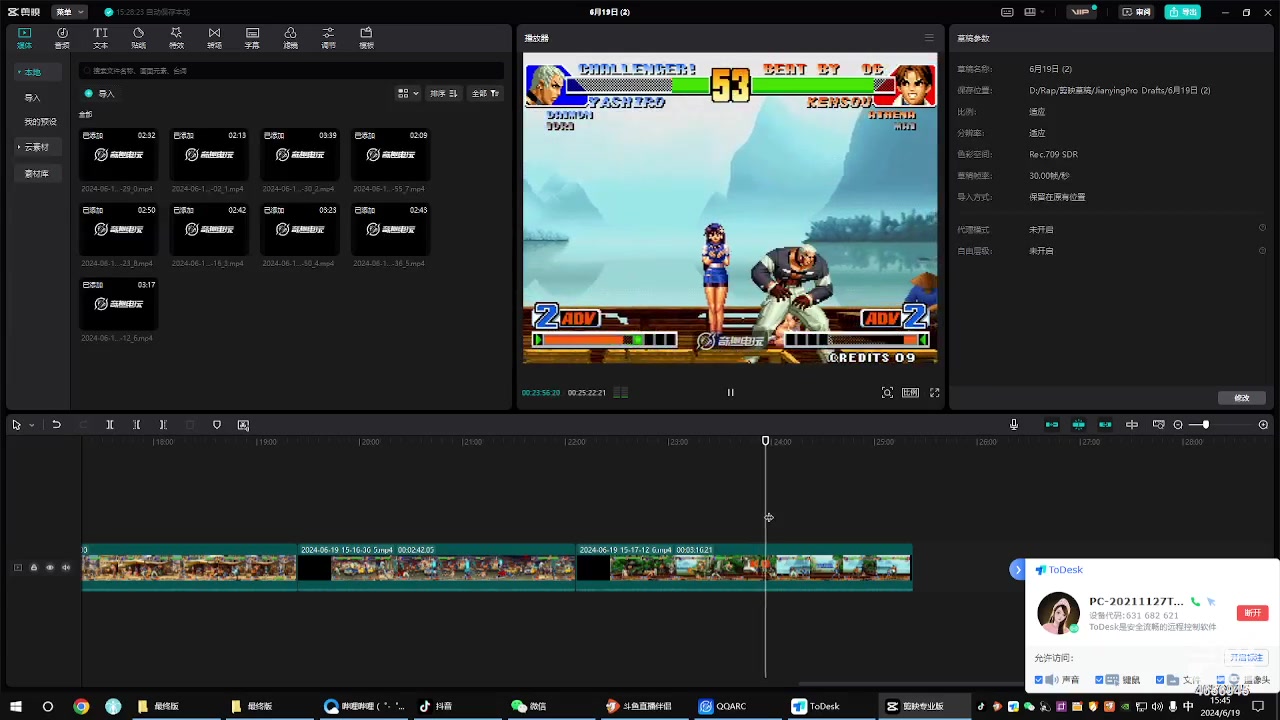Click the ToDesk 断开 disconnect button

click(x=1252, y=613)
